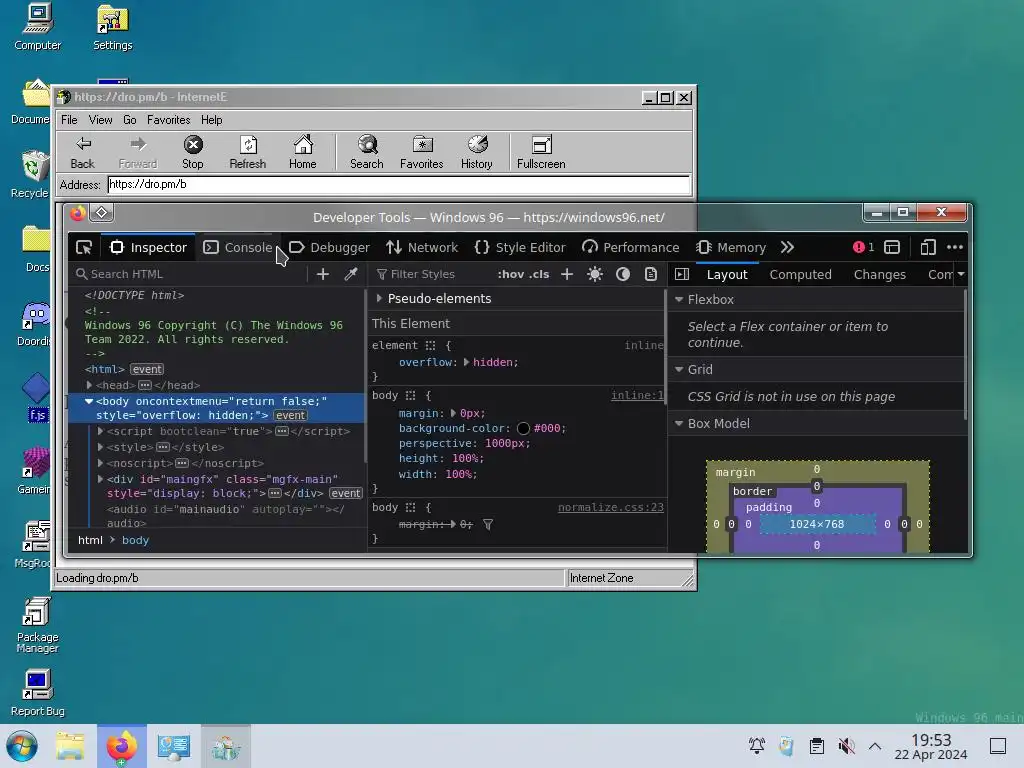
Task: Click the Search HTML field
Action: (x=189, y=274)
